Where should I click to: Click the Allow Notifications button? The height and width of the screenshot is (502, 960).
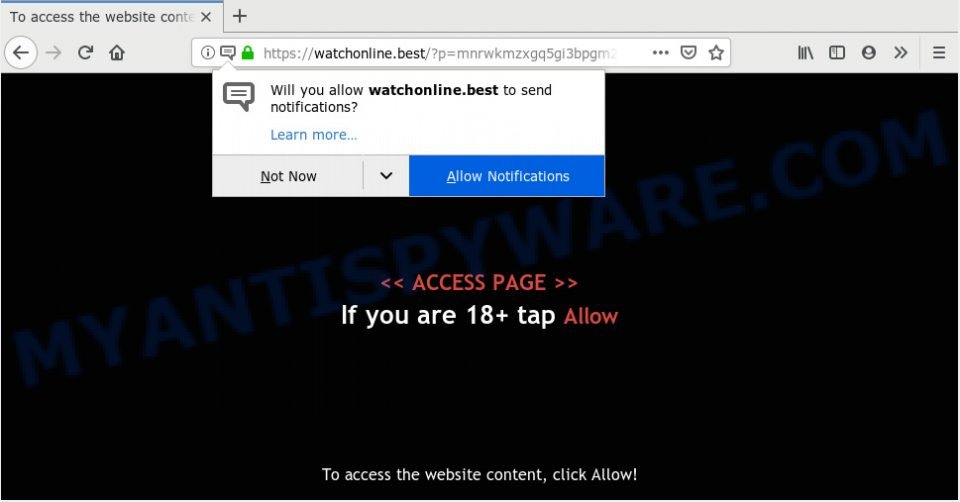click(x=507, y=176)
